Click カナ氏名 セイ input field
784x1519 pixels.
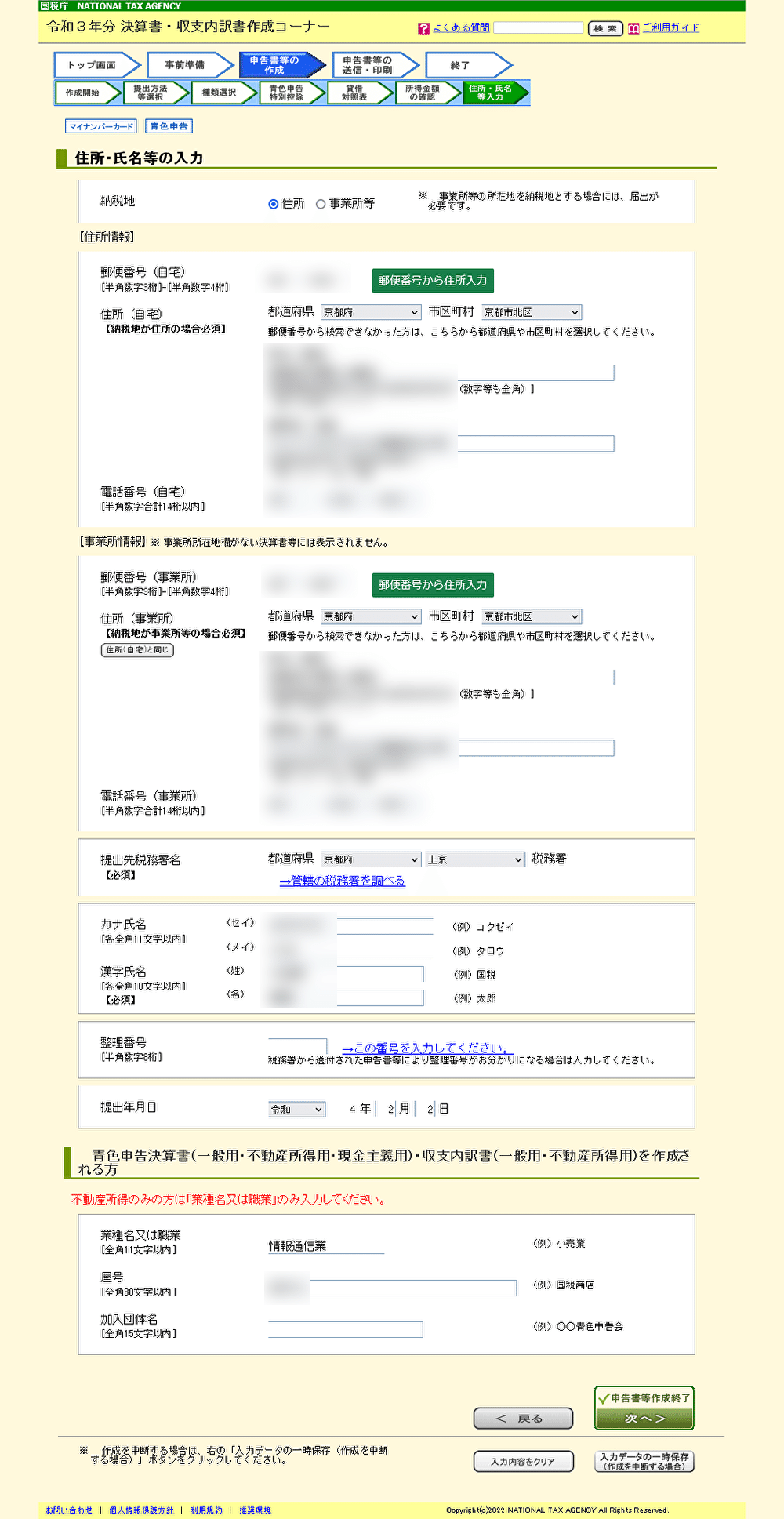350,925
